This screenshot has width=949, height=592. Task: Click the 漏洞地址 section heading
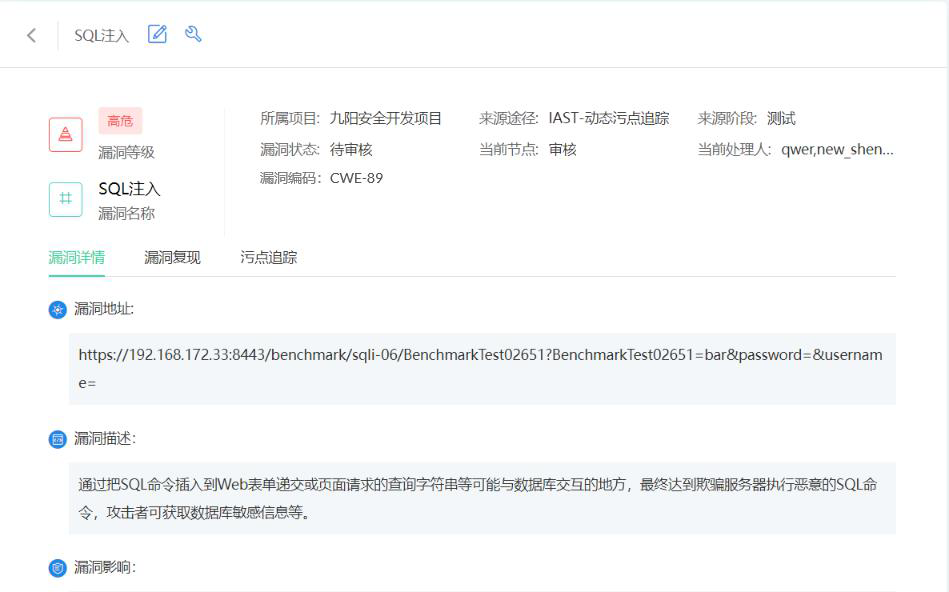click(104, 309)
